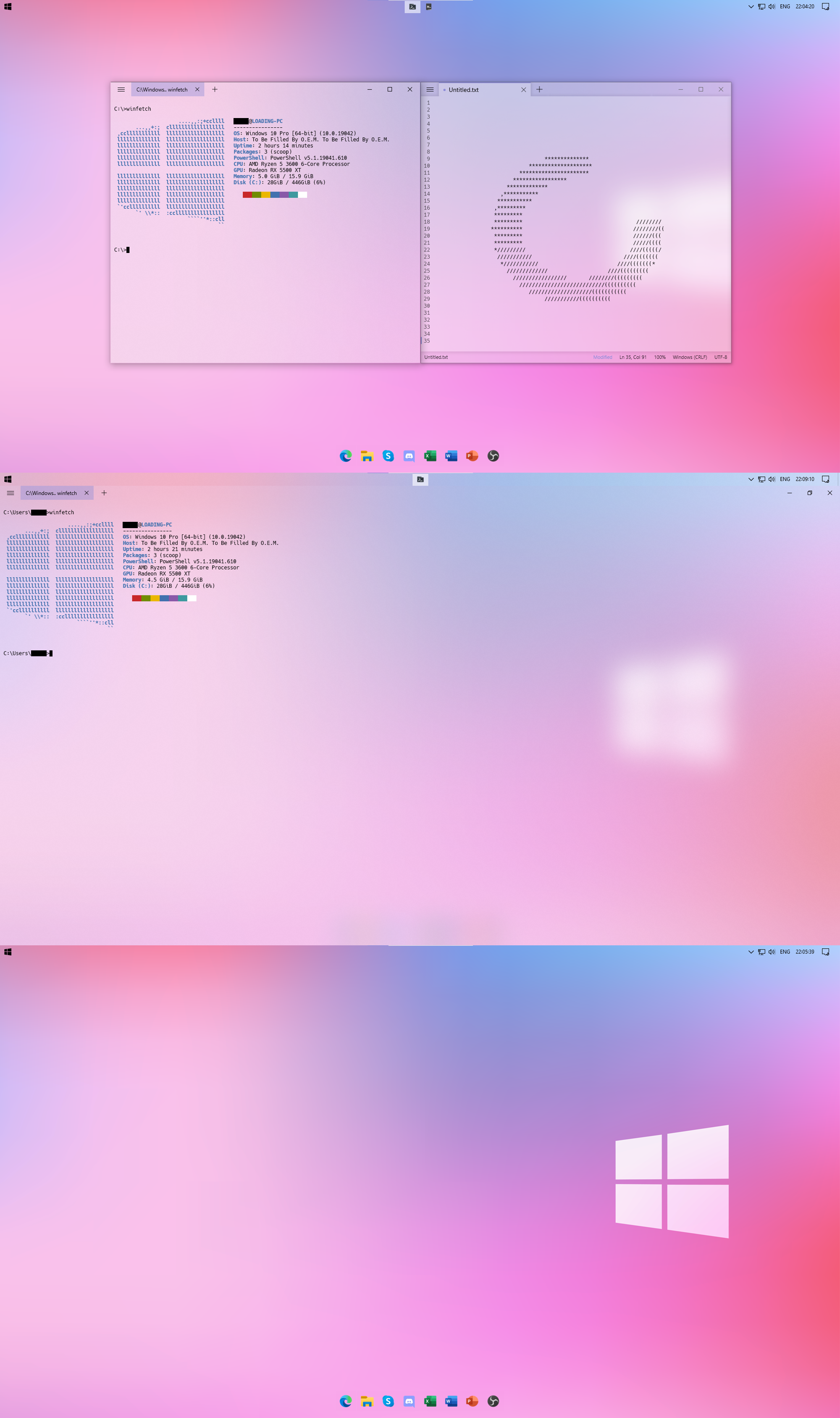Open hamburger menu of the Untitled.txt editor
840x1418 pixels.
point(430,89)
